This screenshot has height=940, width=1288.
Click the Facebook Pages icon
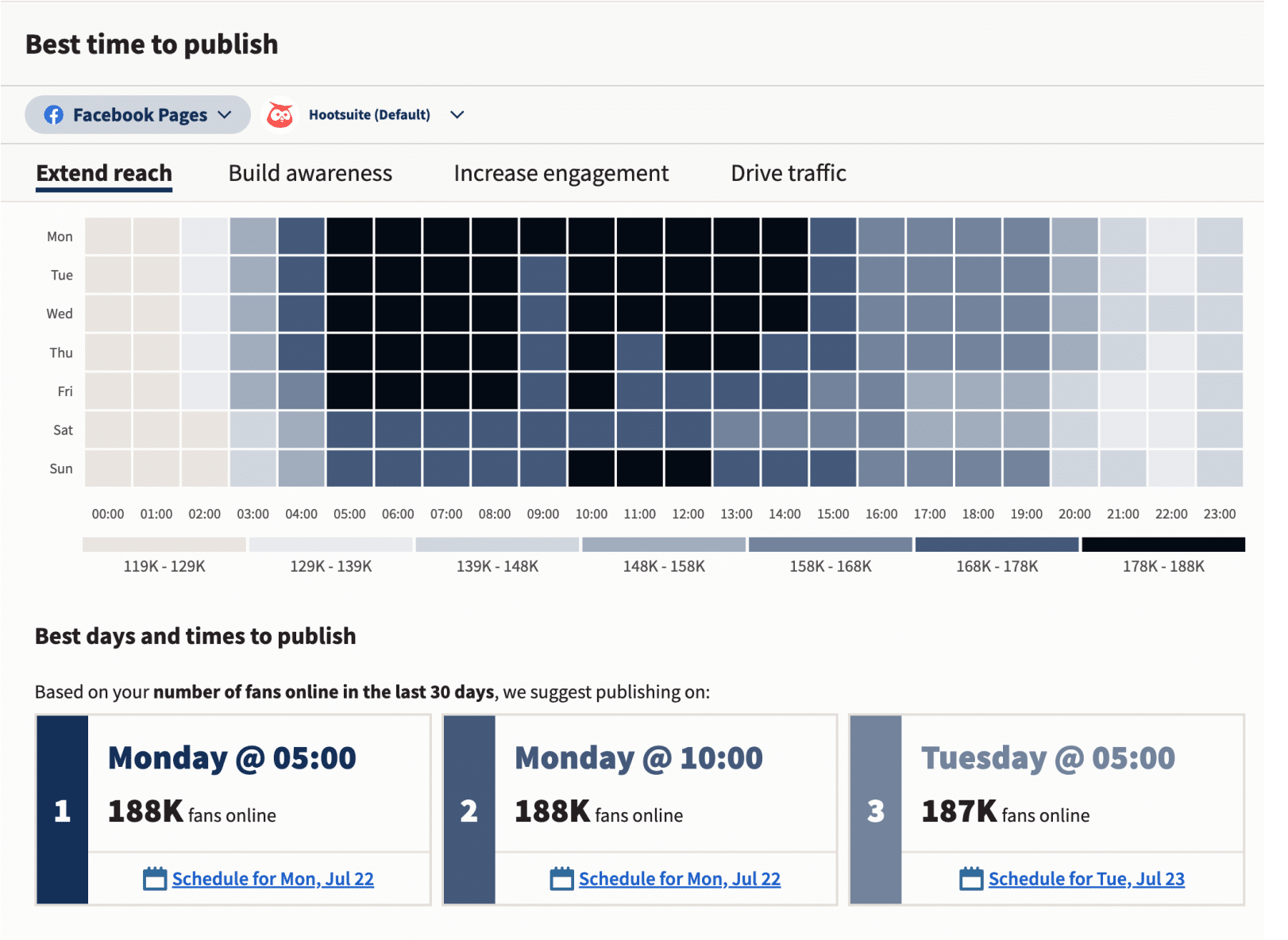pyautogui.click(x=53, y=114)
